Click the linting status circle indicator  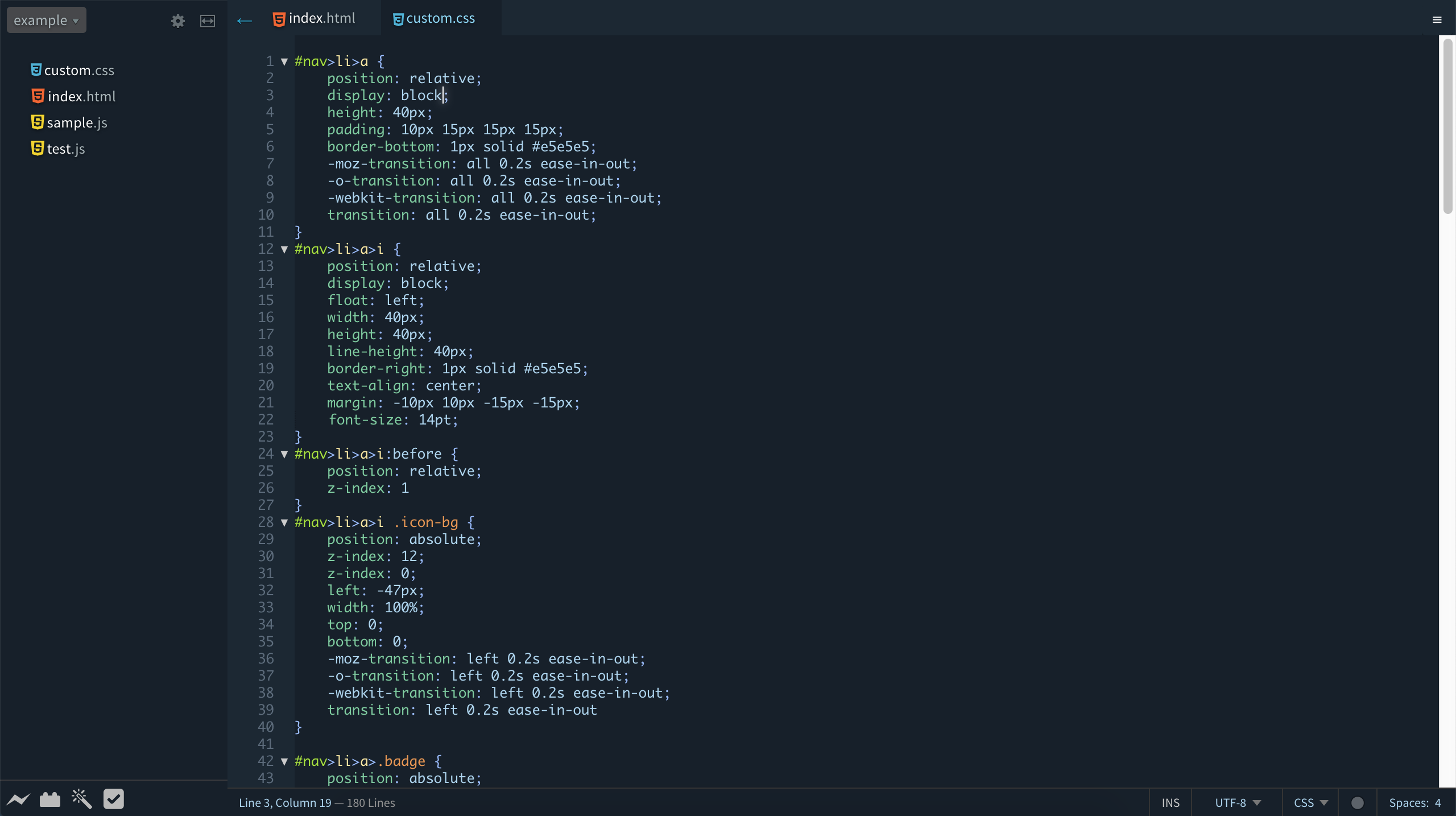click(x=1358, y=802)
